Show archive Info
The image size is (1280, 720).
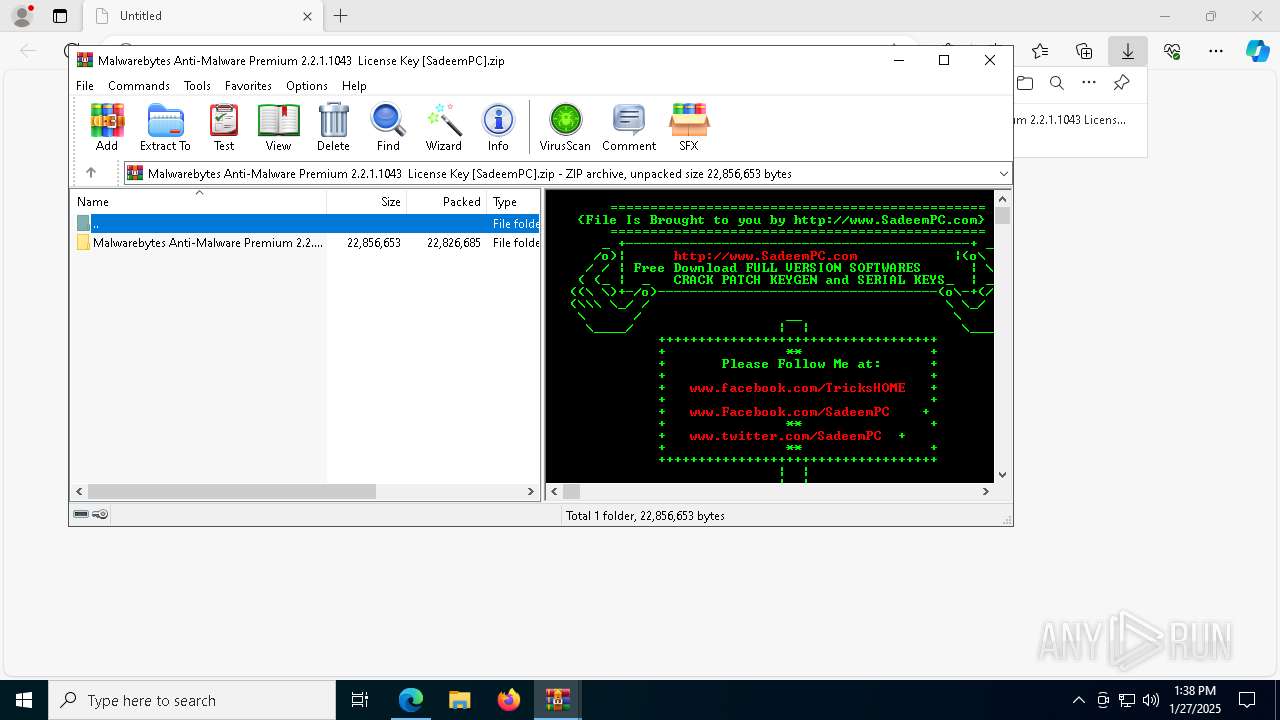point(498,127)
